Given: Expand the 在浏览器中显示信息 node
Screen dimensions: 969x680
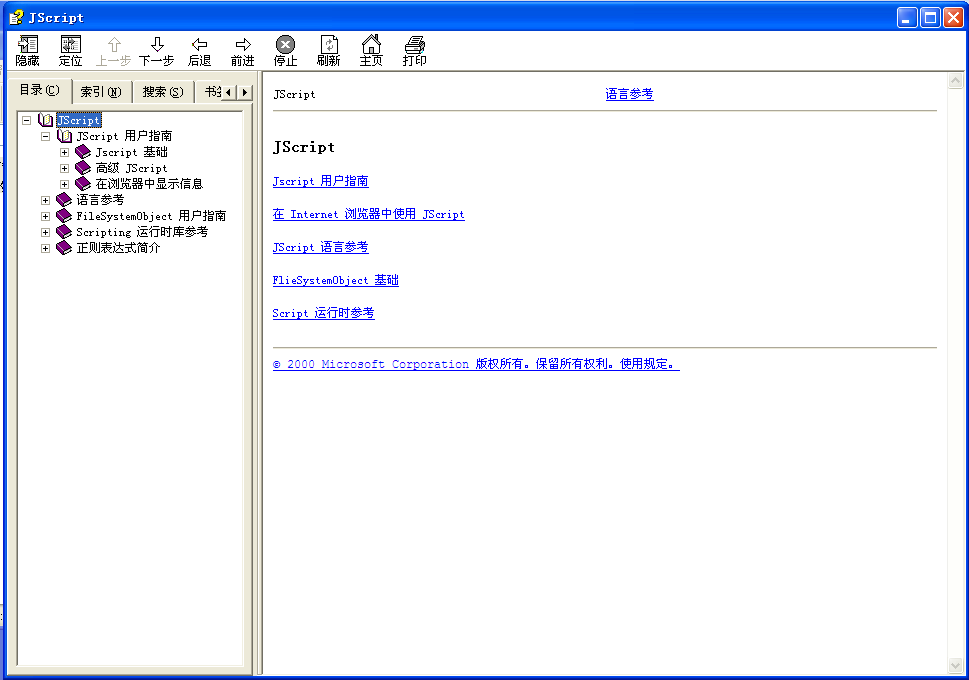Looking at the screenshot, I should click(64, 184).
